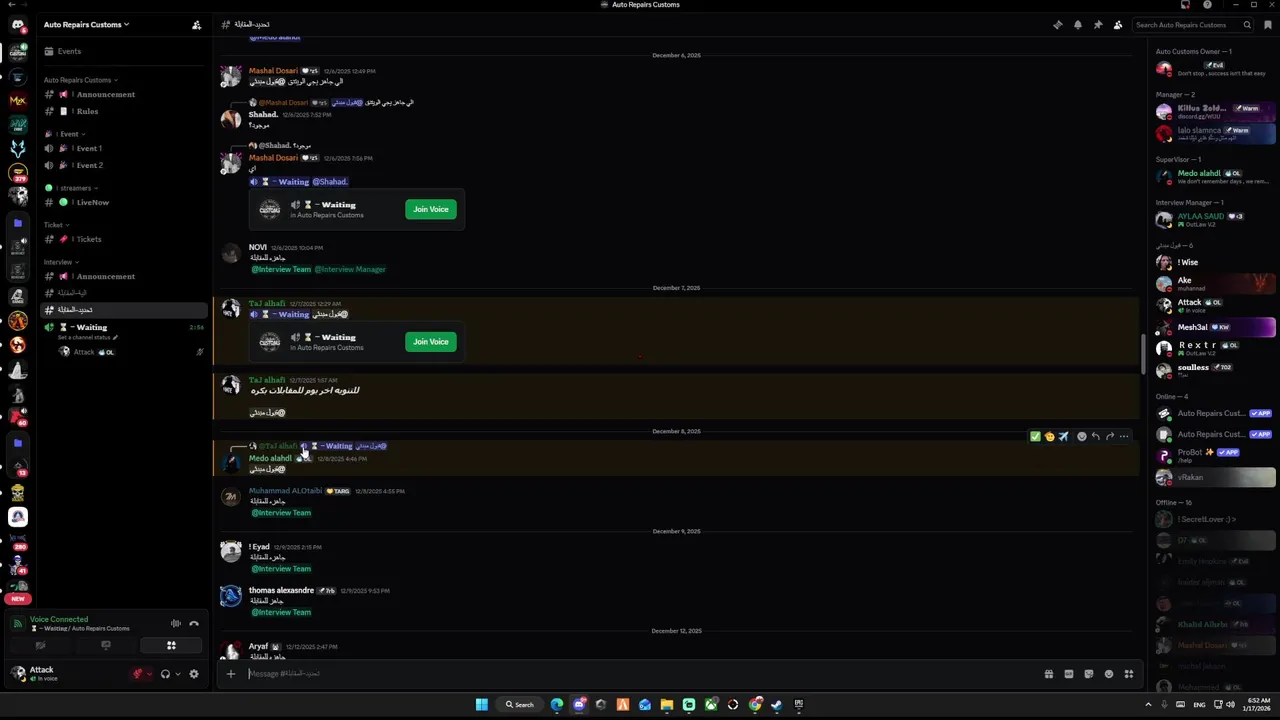Open headphone output options arrow
This screenshot has height=720, width=1280.
coord(178,674)
